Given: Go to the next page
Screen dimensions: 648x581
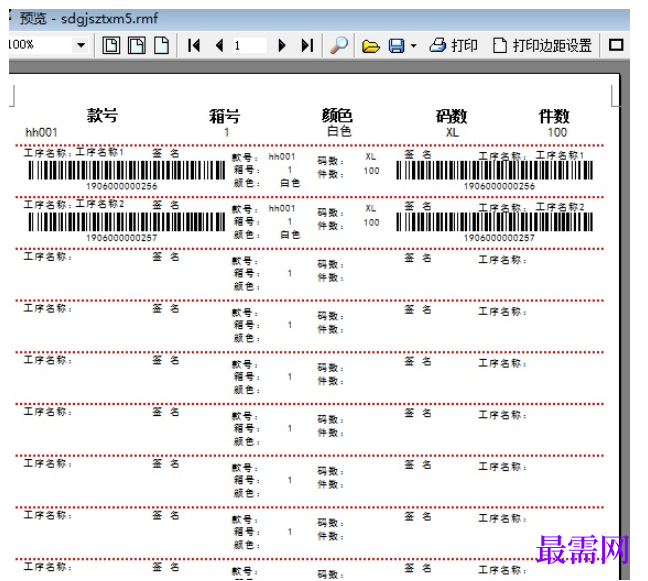Looking at the screenshot, I should coord(282,45).
